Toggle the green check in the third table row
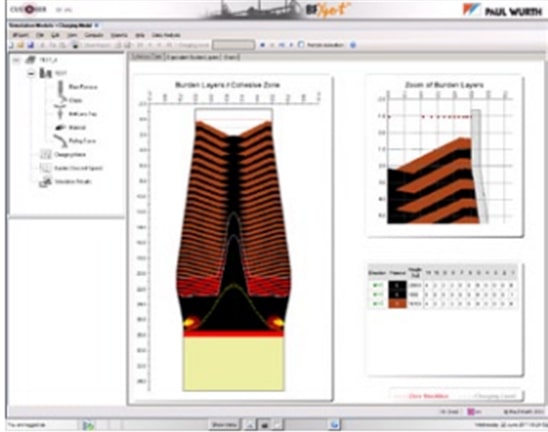This screenshot has height=432, width=548. click(377, 304)
